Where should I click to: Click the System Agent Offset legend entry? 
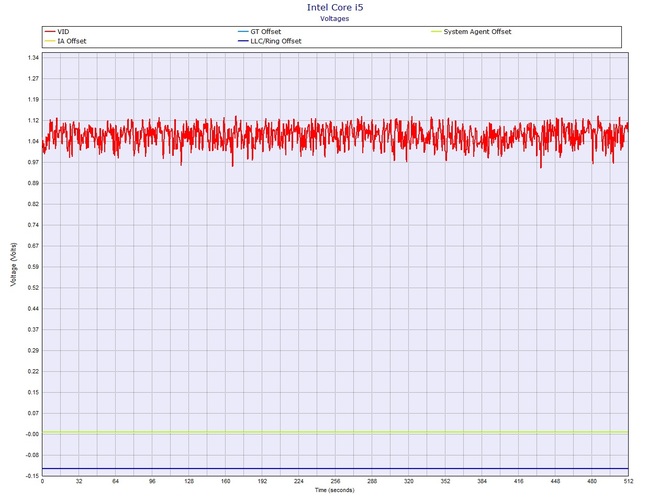coord(471,32)
